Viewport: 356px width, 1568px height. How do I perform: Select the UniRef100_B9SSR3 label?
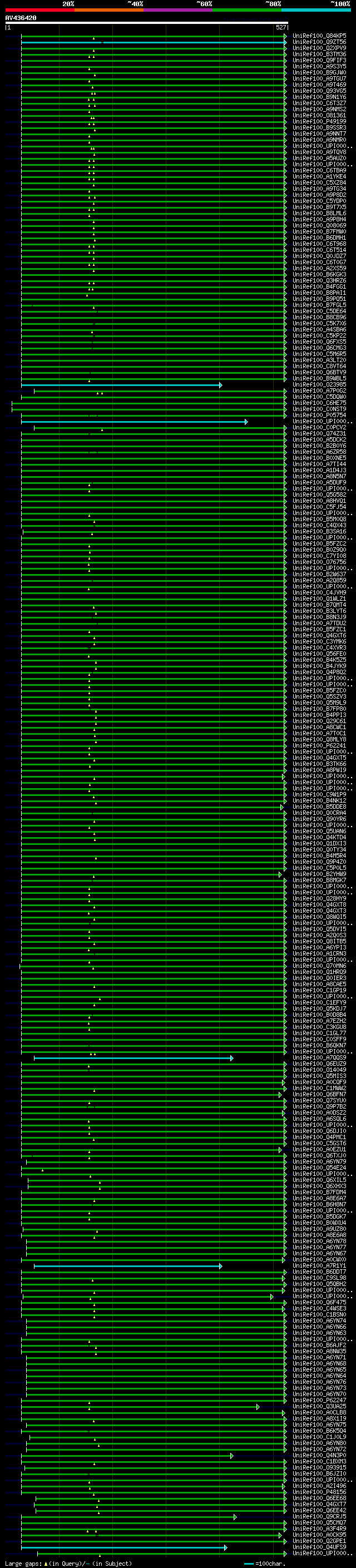[x=319, y=127]
